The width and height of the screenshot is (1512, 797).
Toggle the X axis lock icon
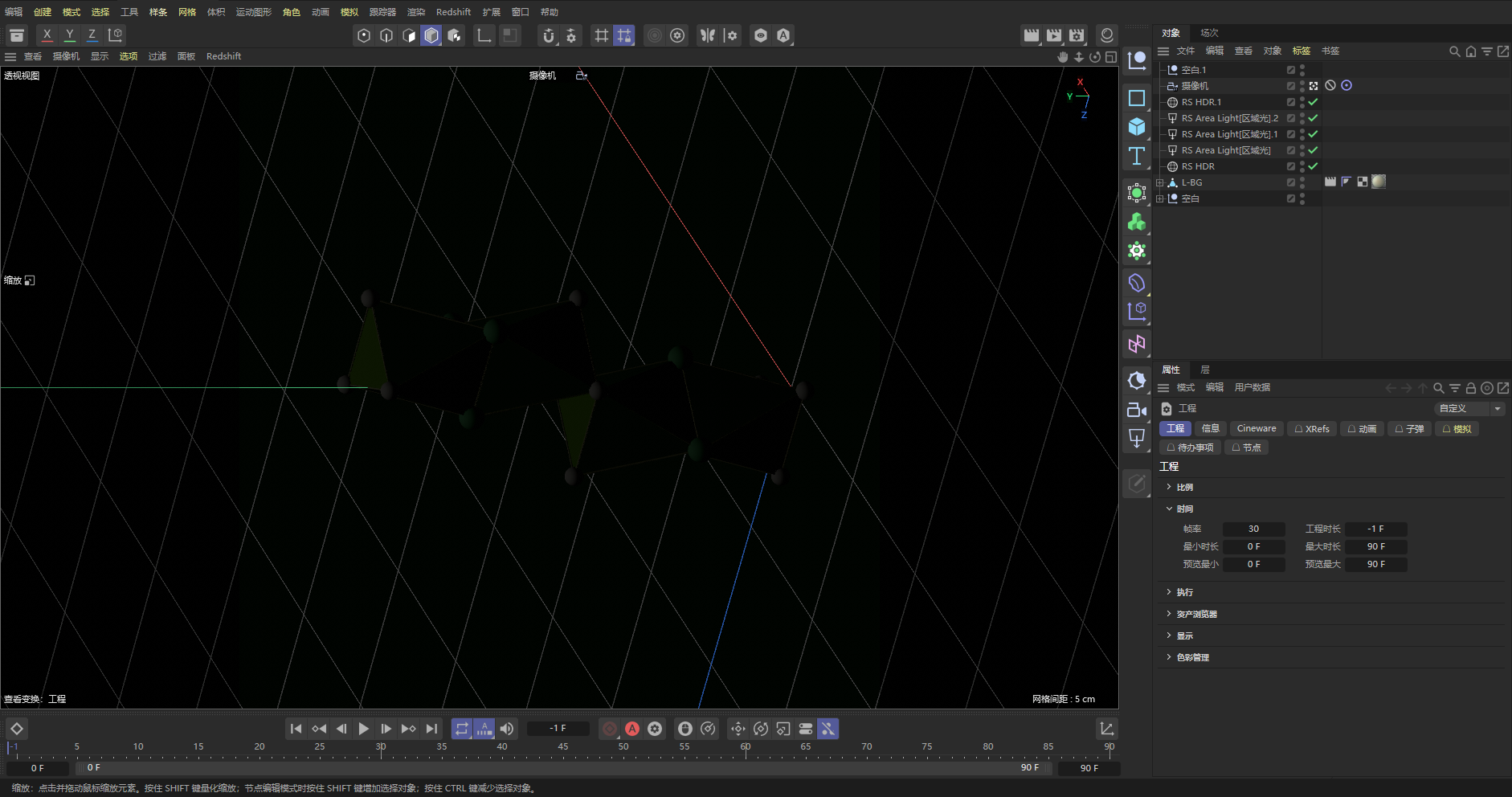(x=47, y=35)
